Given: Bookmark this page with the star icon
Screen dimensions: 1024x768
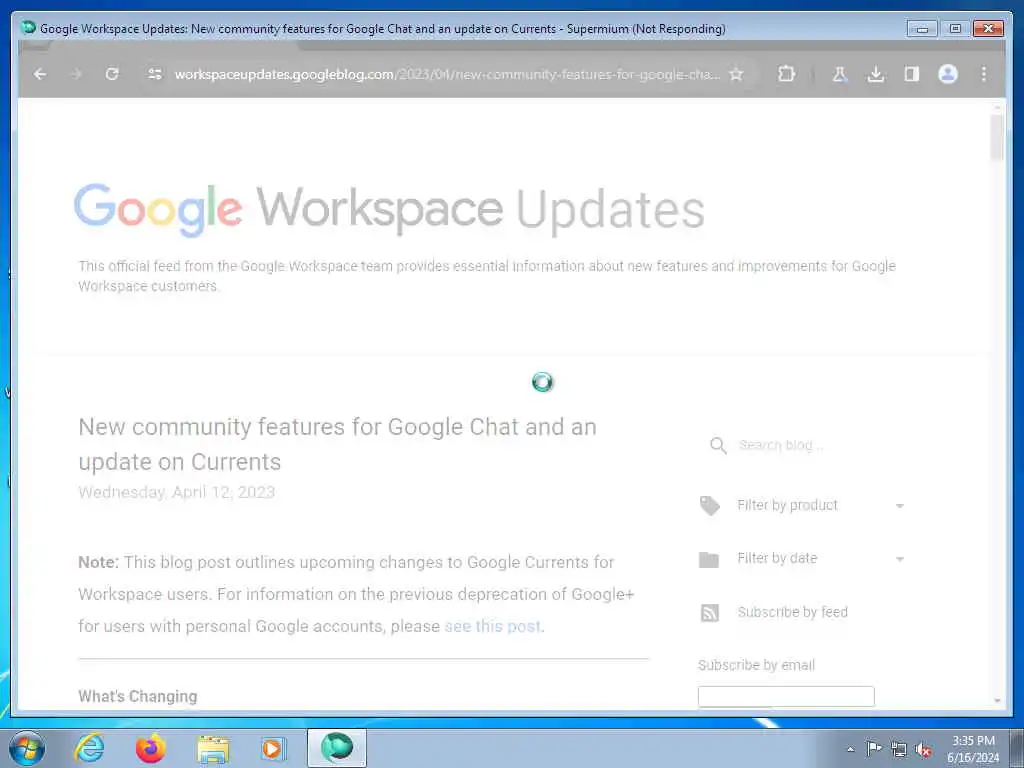Looking at the screenshot, I should point(736,74).
